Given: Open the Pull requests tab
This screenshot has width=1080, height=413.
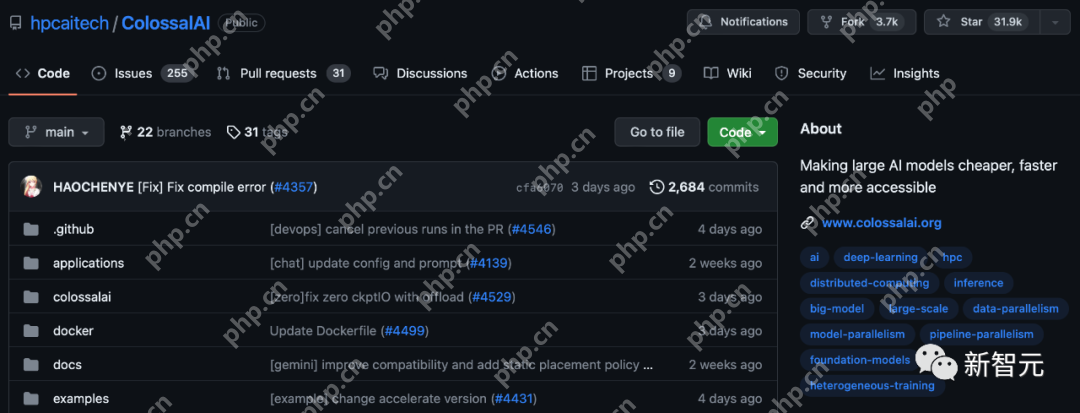Looking at the screenshot, I should point(283,73).
